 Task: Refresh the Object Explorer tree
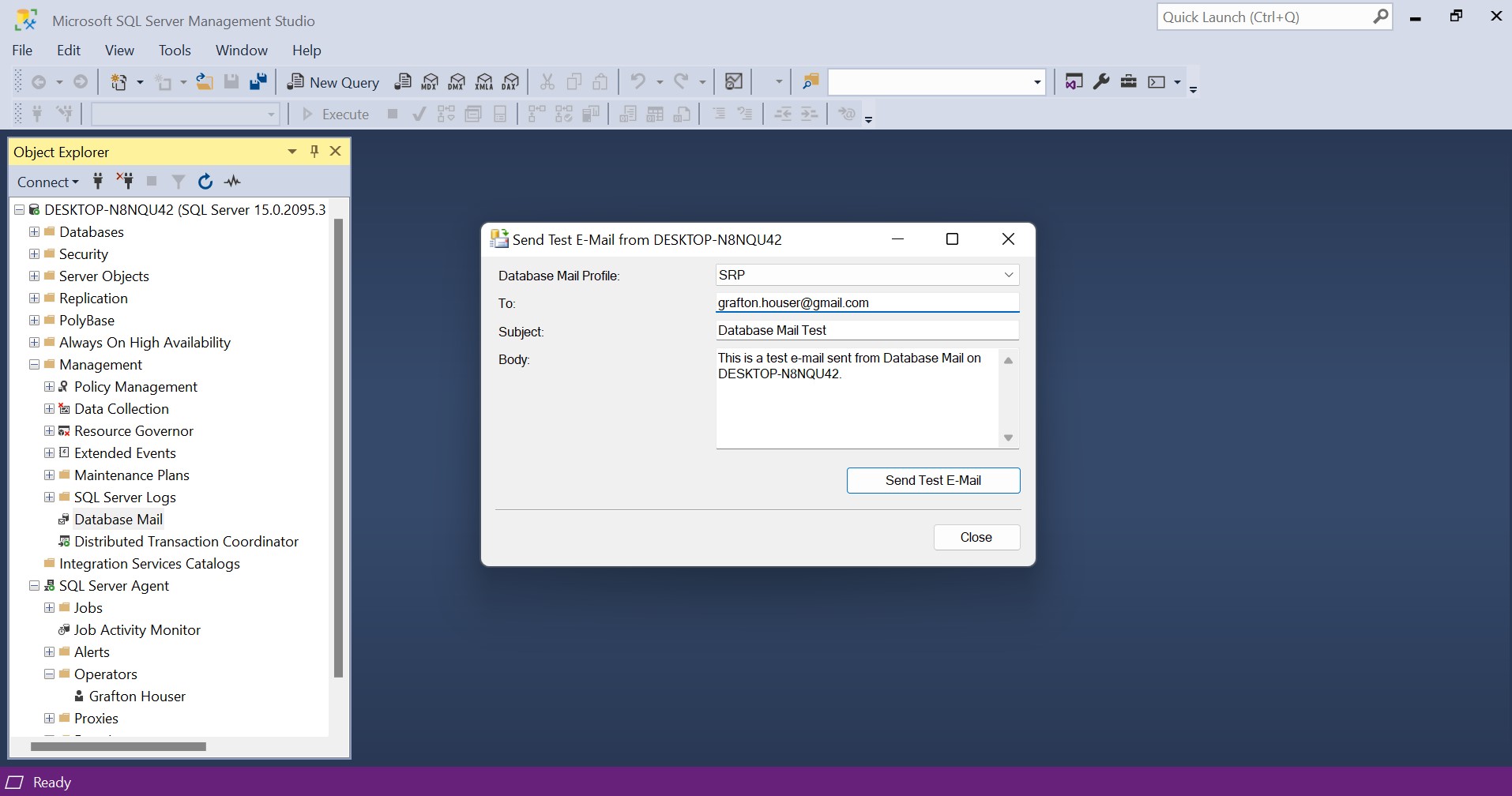click(205, 182)
